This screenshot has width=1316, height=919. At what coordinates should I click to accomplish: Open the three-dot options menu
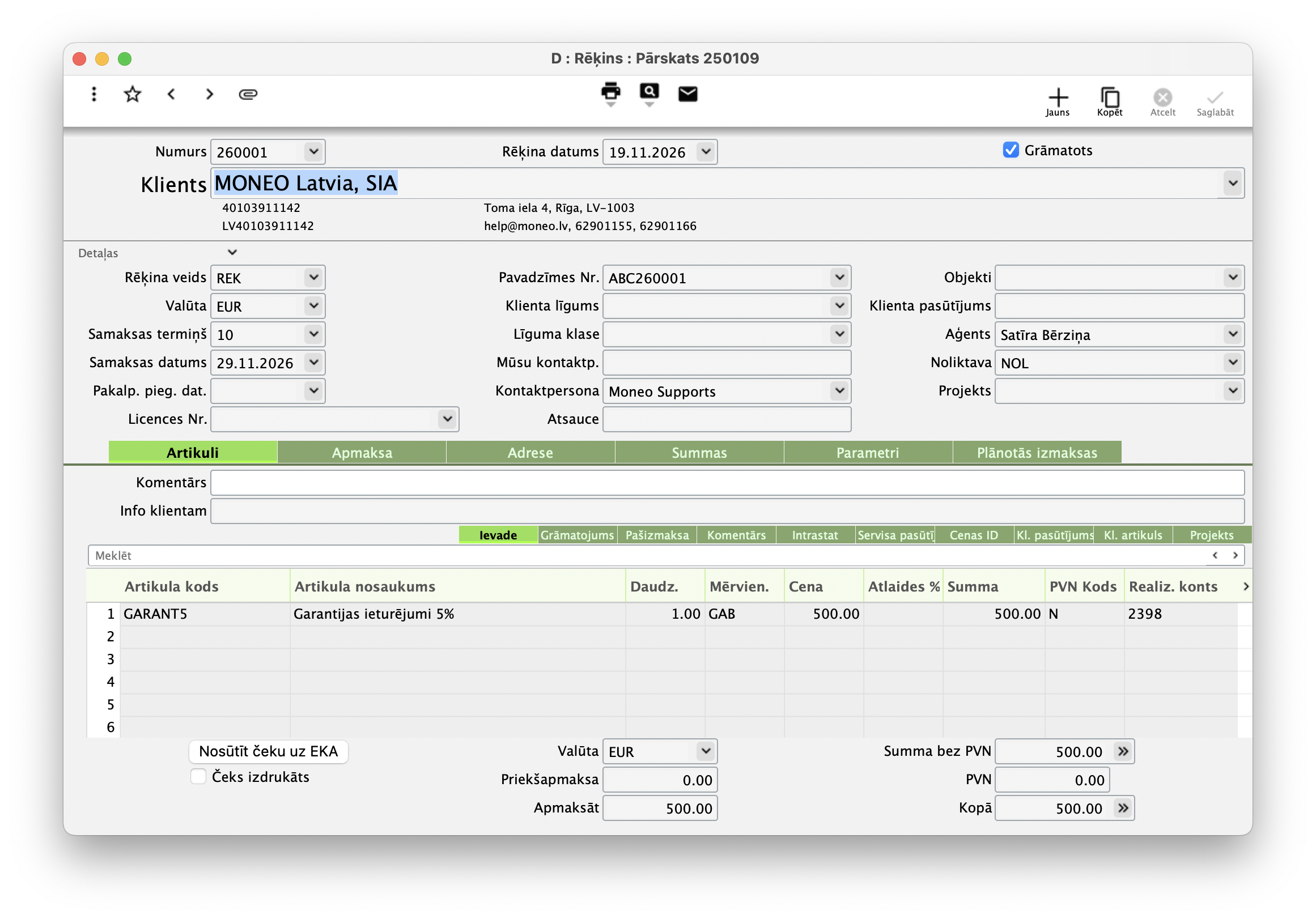coord(94,94)
